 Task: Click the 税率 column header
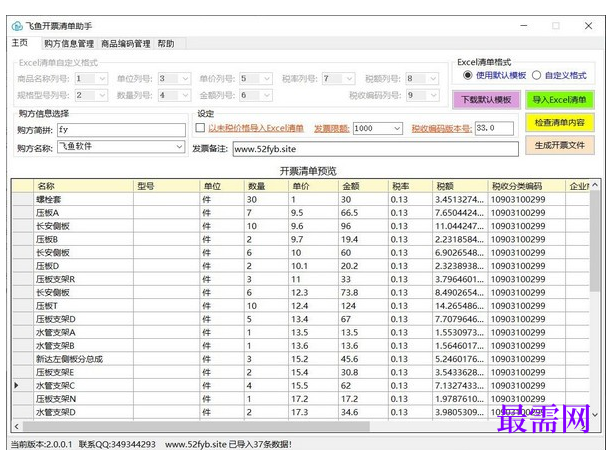click(x=410, y=186)
